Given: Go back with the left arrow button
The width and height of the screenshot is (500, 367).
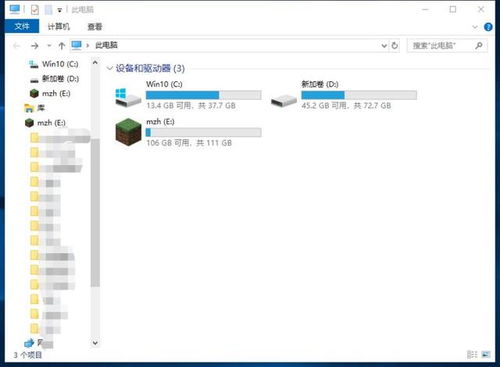Looking at the screenshot, I should (17, 46).
